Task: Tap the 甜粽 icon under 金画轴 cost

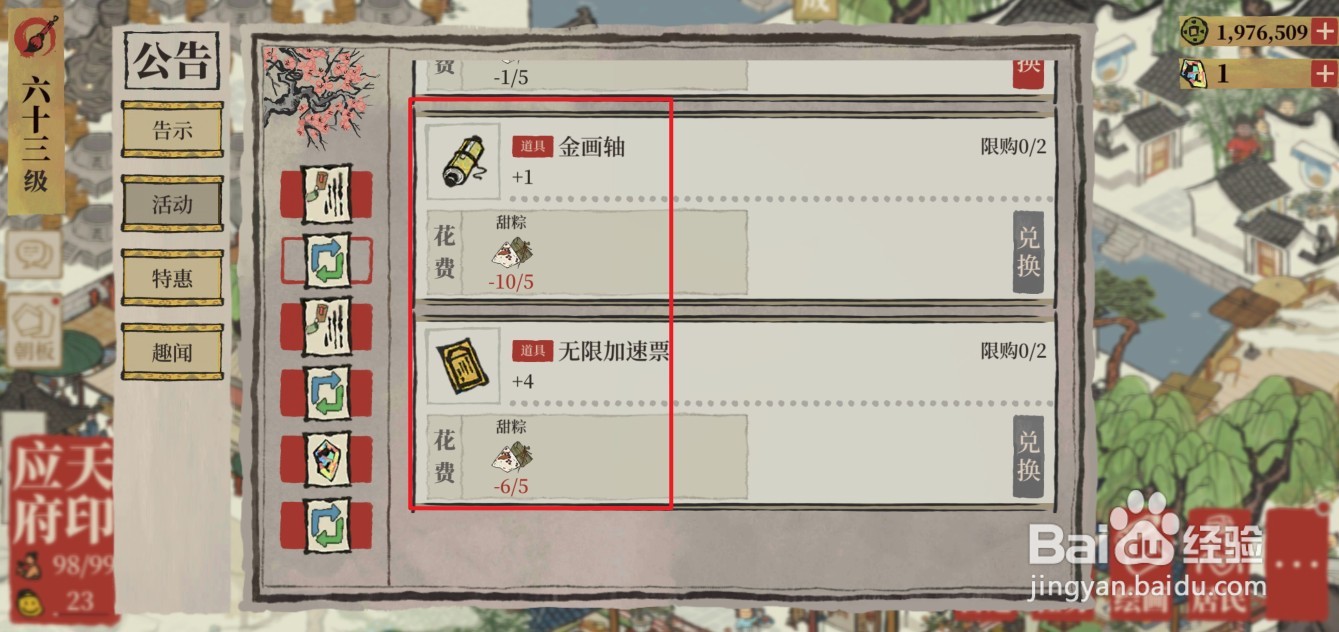Action: tap(511, 252)
